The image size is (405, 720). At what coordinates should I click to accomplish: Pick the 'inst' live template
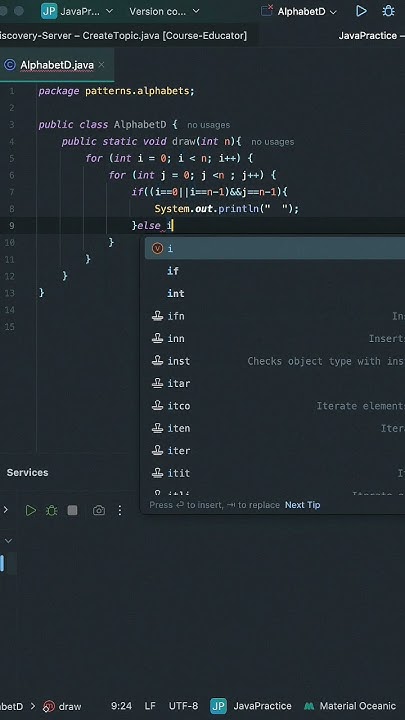click(x=275, y=361)
